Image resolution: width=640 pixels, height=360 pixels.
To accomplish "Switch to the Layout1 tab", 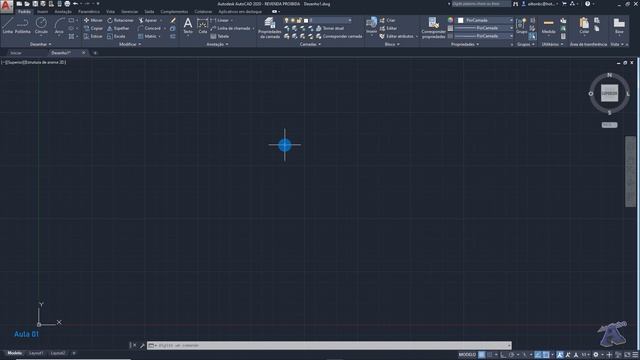I will pos(36,353).
